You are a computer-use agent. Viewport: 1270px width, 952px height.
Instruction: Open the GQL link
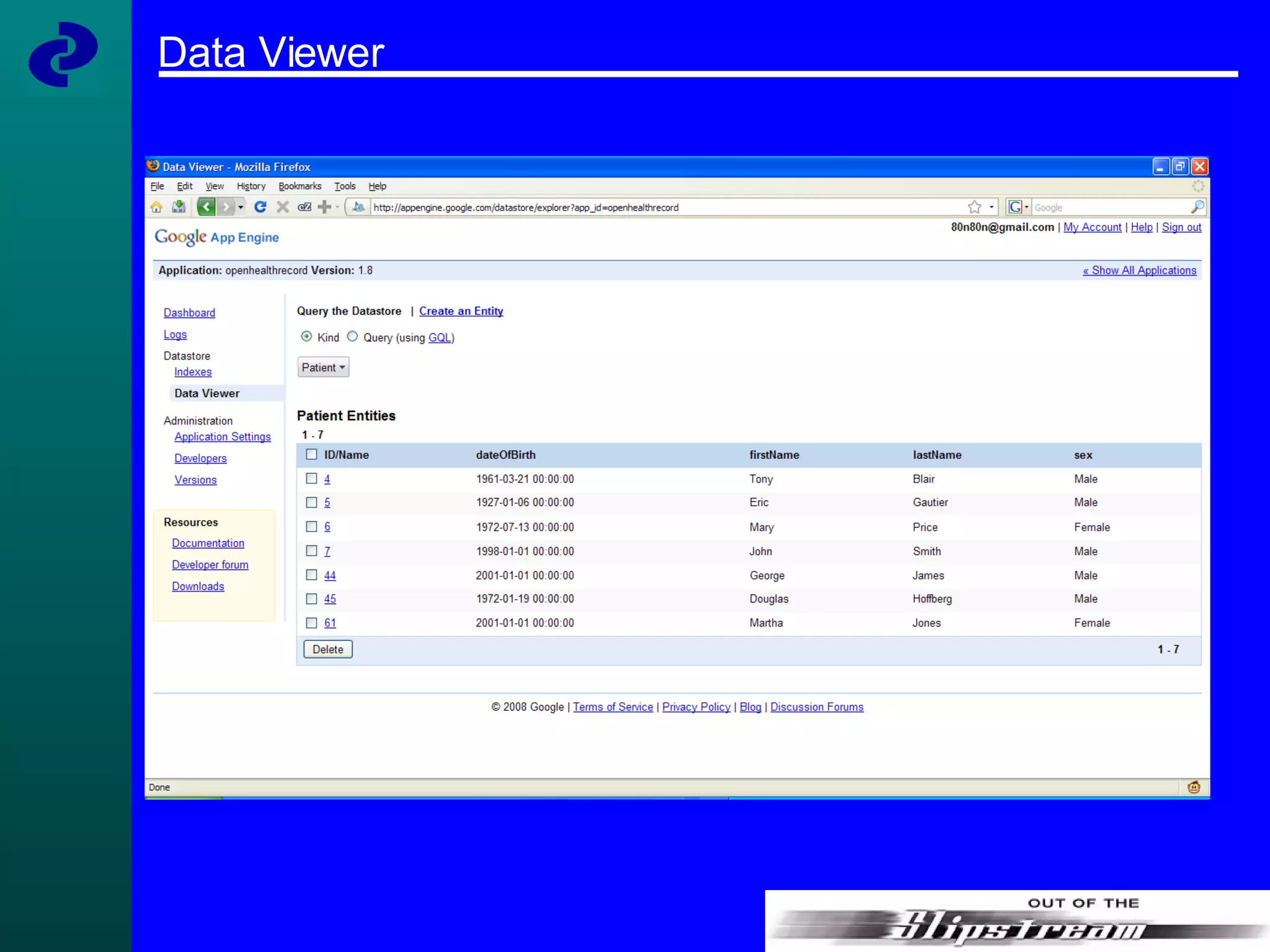pyautogui.click(x=440, y=338)
